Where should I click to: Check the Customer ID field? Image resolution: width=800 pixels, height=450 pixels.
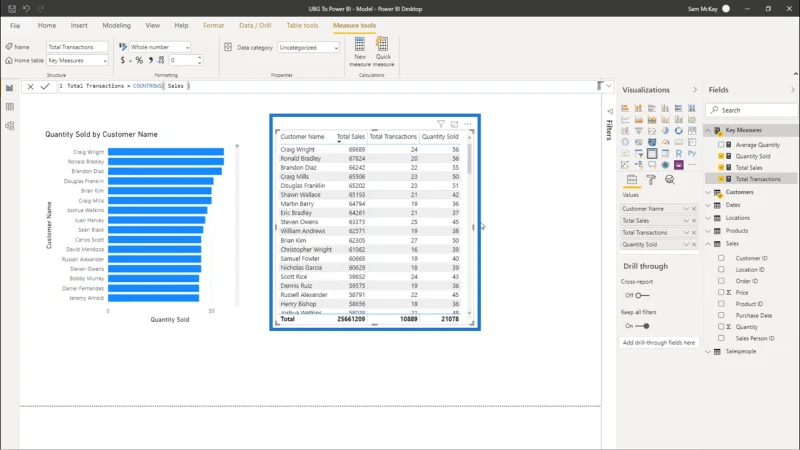coord(721,258)
